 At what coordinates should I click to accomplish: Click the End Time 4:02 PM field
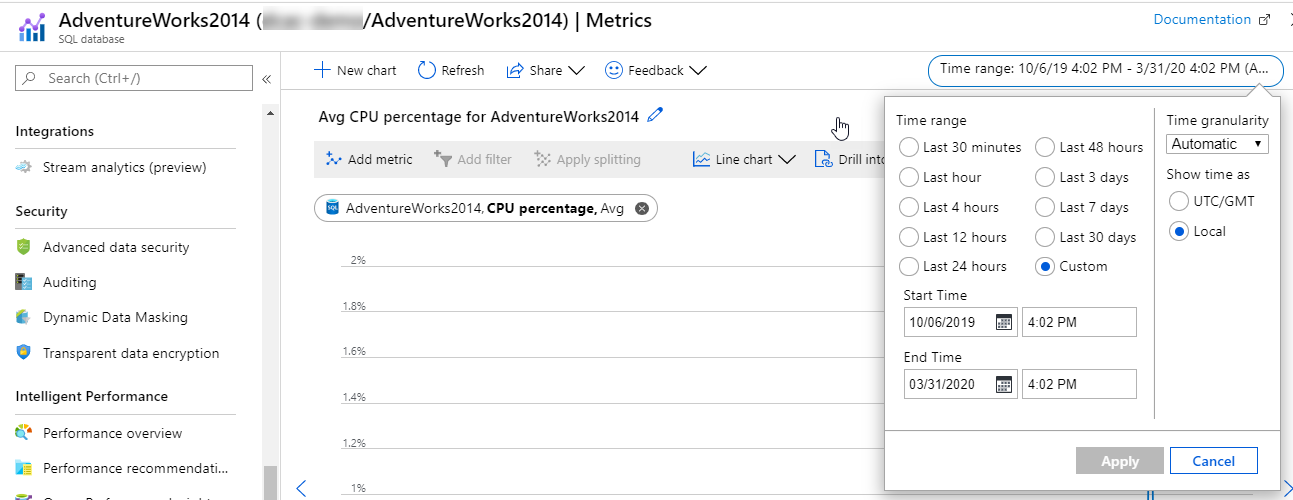tap(1079, 384)
